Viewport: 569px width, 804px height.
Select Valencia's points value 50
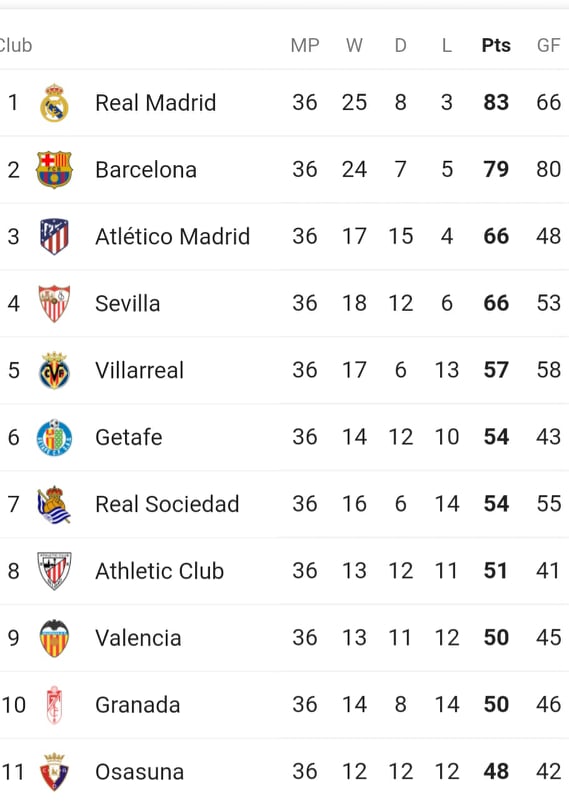(x=496, y=638)
